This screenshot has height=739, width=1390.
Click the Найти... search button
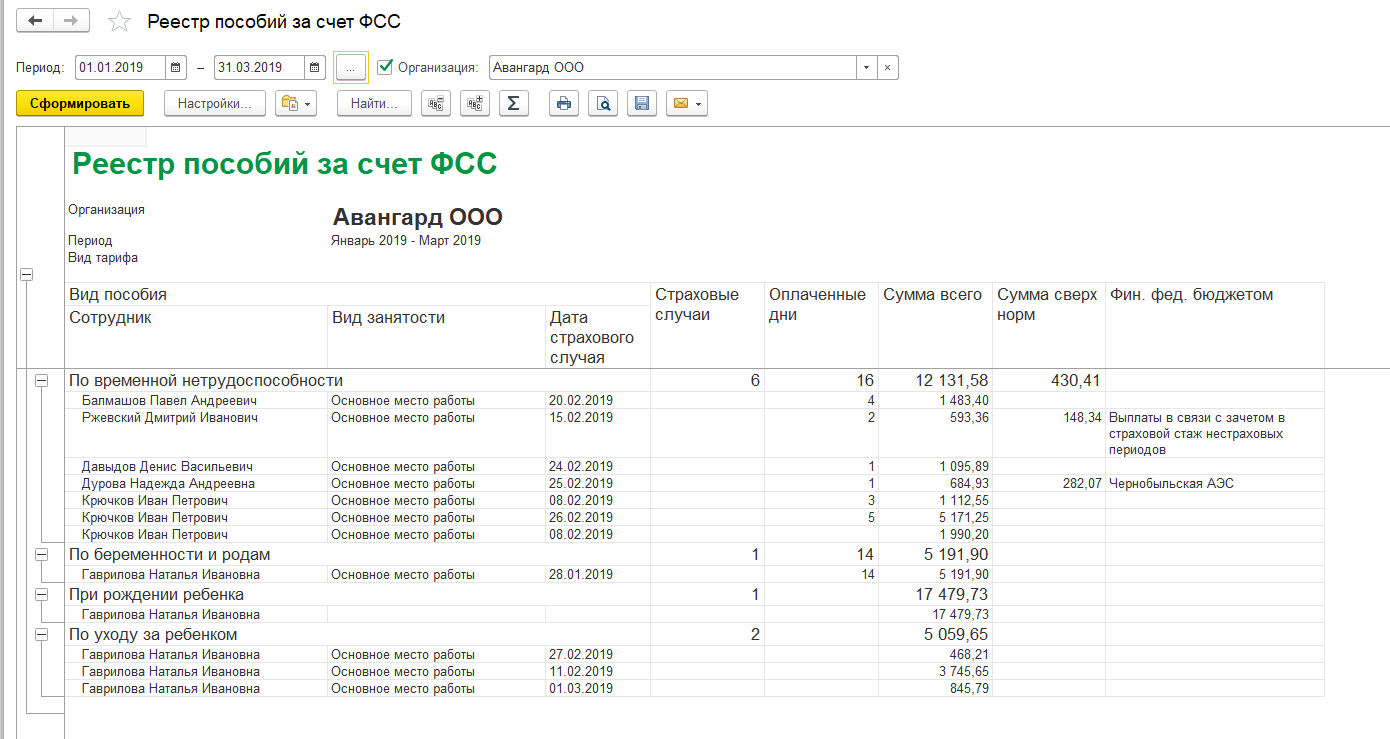[374, 103]
